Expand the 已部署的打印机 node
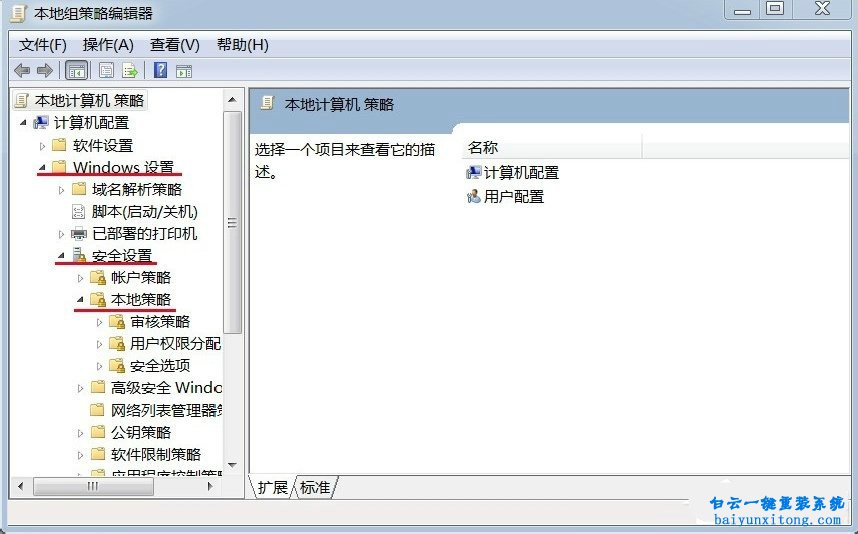The width and height of the screenshot is (858, 534). click(61, 234)
